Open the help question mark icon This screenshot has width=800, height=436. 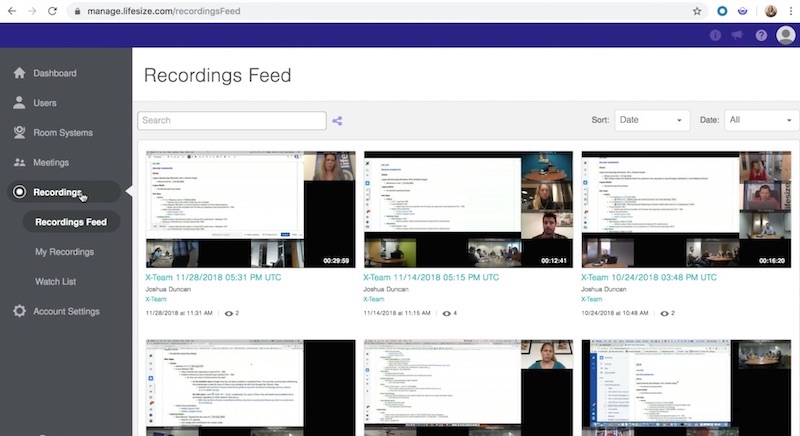761,35
